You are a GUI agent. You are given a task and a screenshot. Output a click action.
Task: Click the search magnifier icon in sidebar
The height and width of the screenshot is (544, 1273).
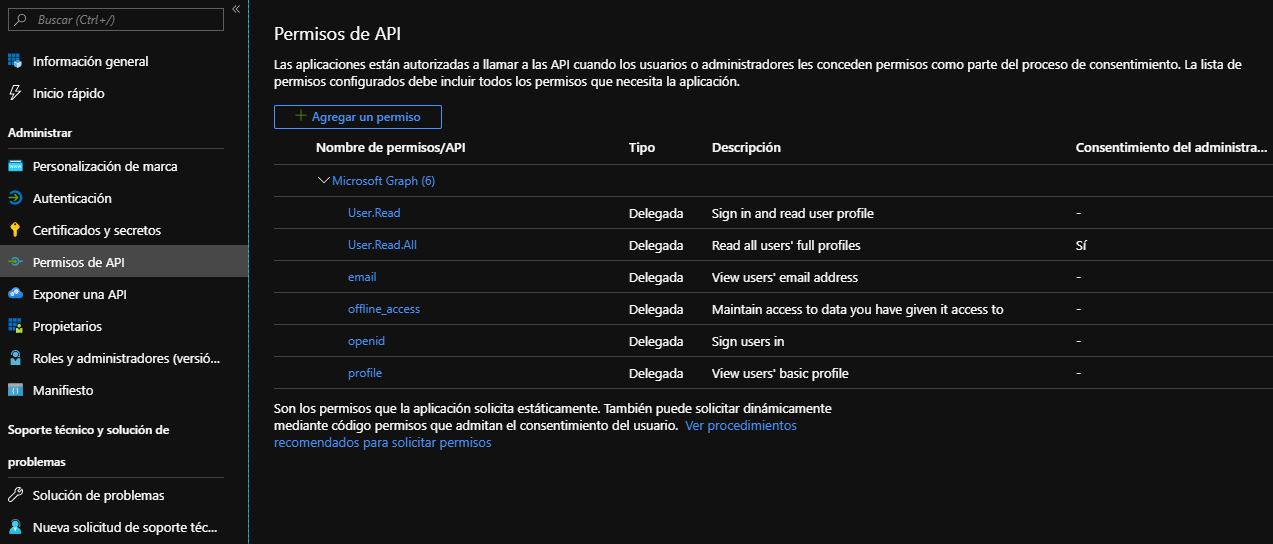click(x=20, y=19)
